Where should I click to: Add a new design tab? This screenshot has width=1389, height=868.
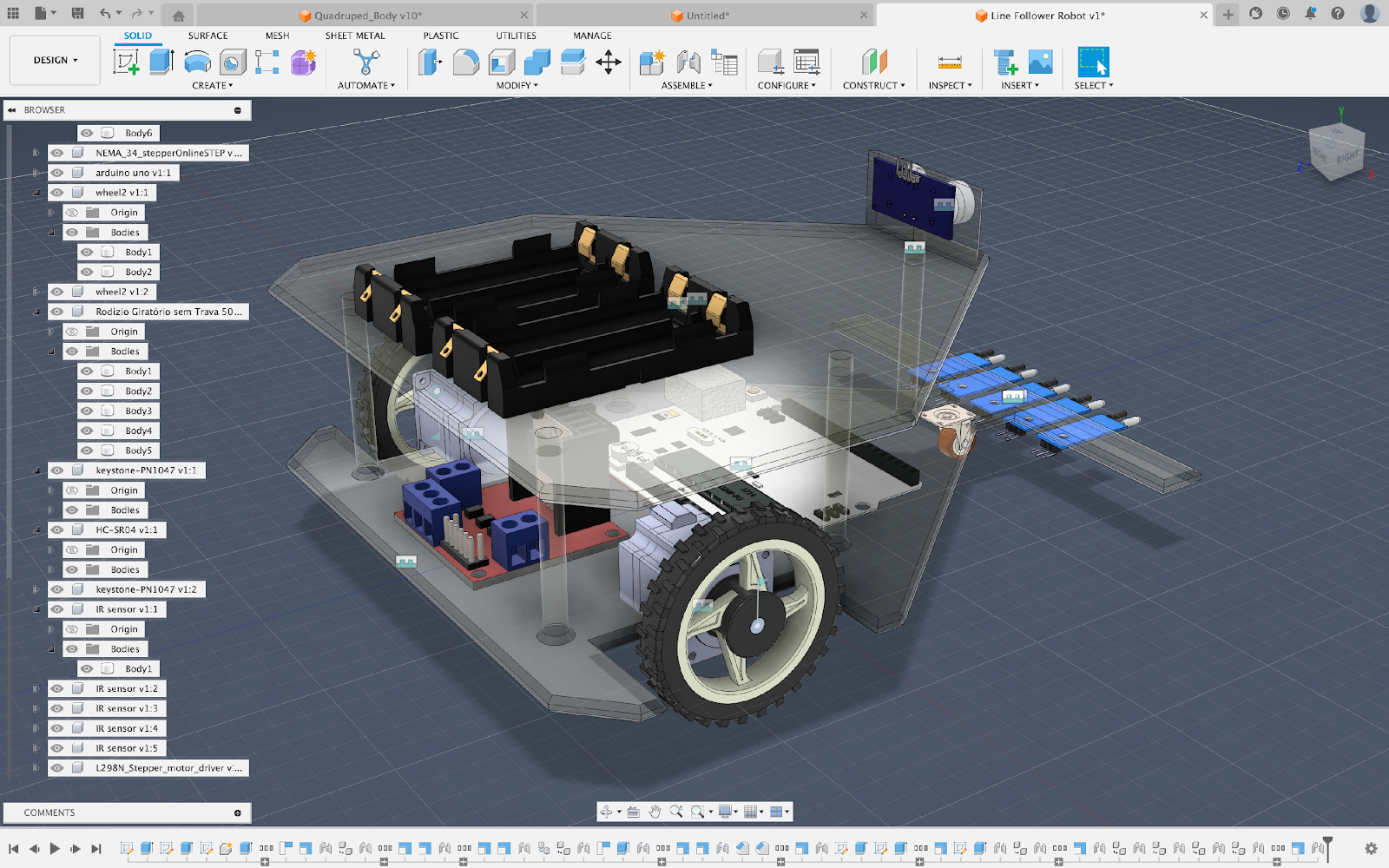click(x=1228, y=14)
